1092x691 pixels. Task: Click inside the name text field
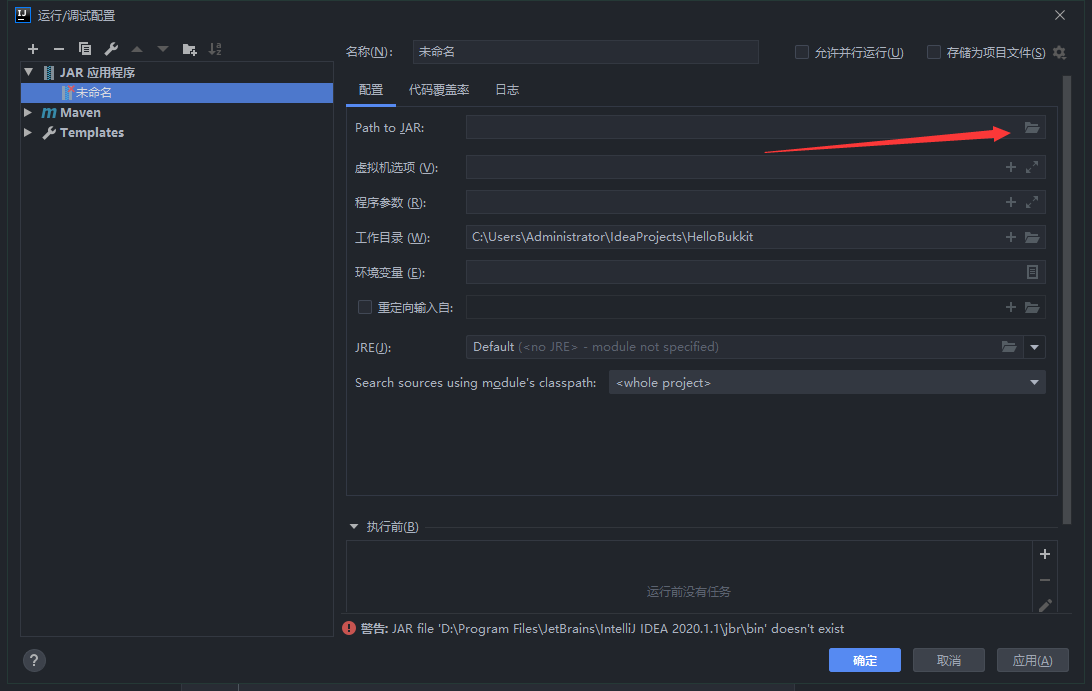tap(585, 52)
